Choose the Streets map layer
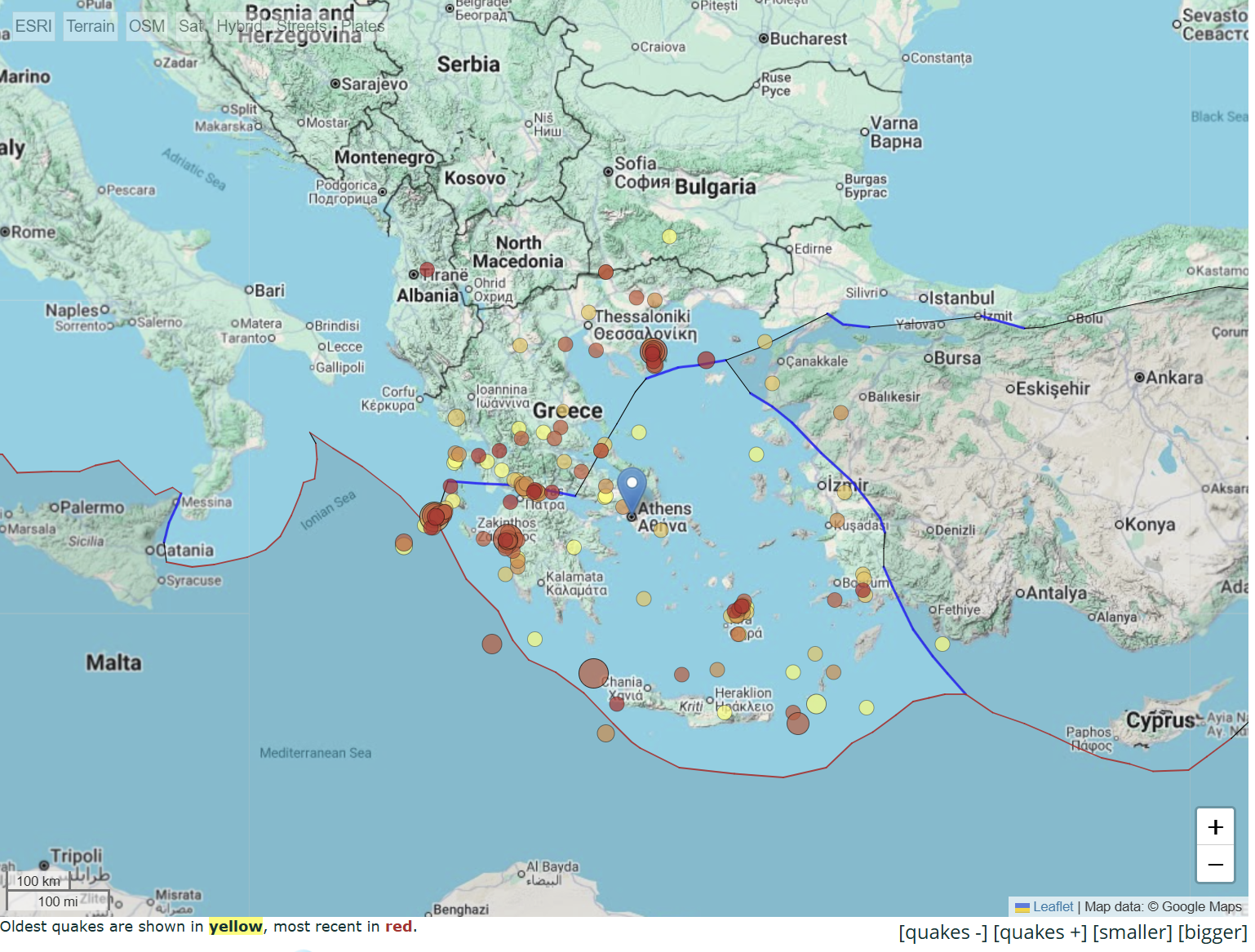 [301, 26]
